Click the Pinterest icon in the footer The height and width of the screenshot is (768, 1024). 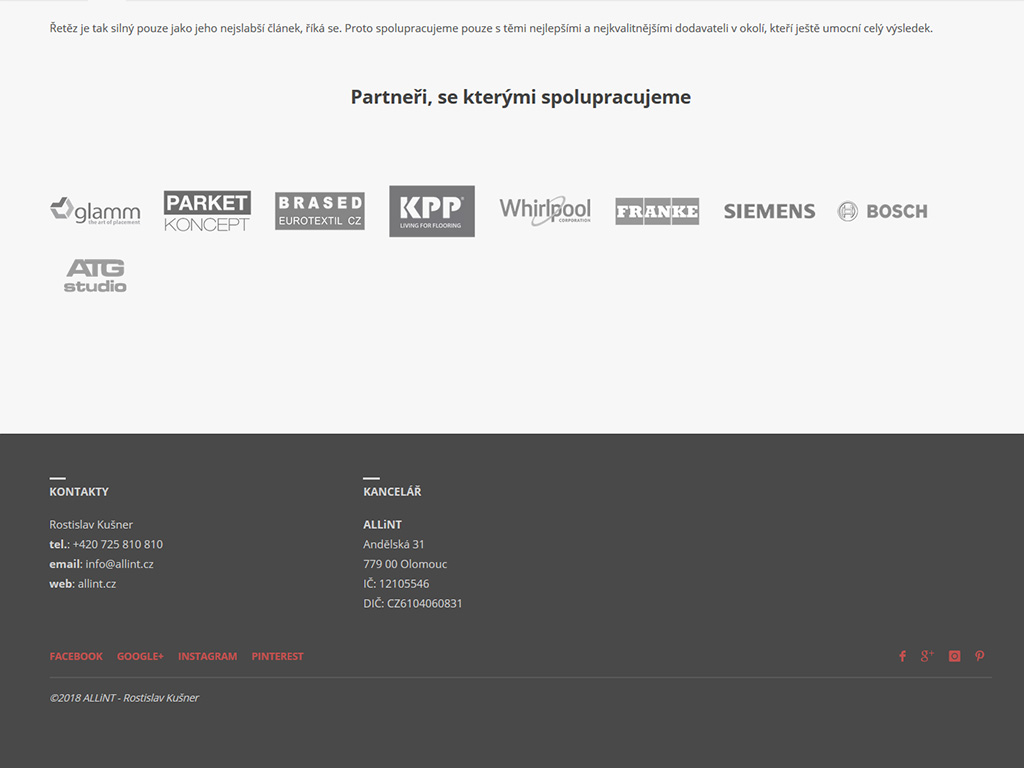pyautogui.click(x=980, y=656)
